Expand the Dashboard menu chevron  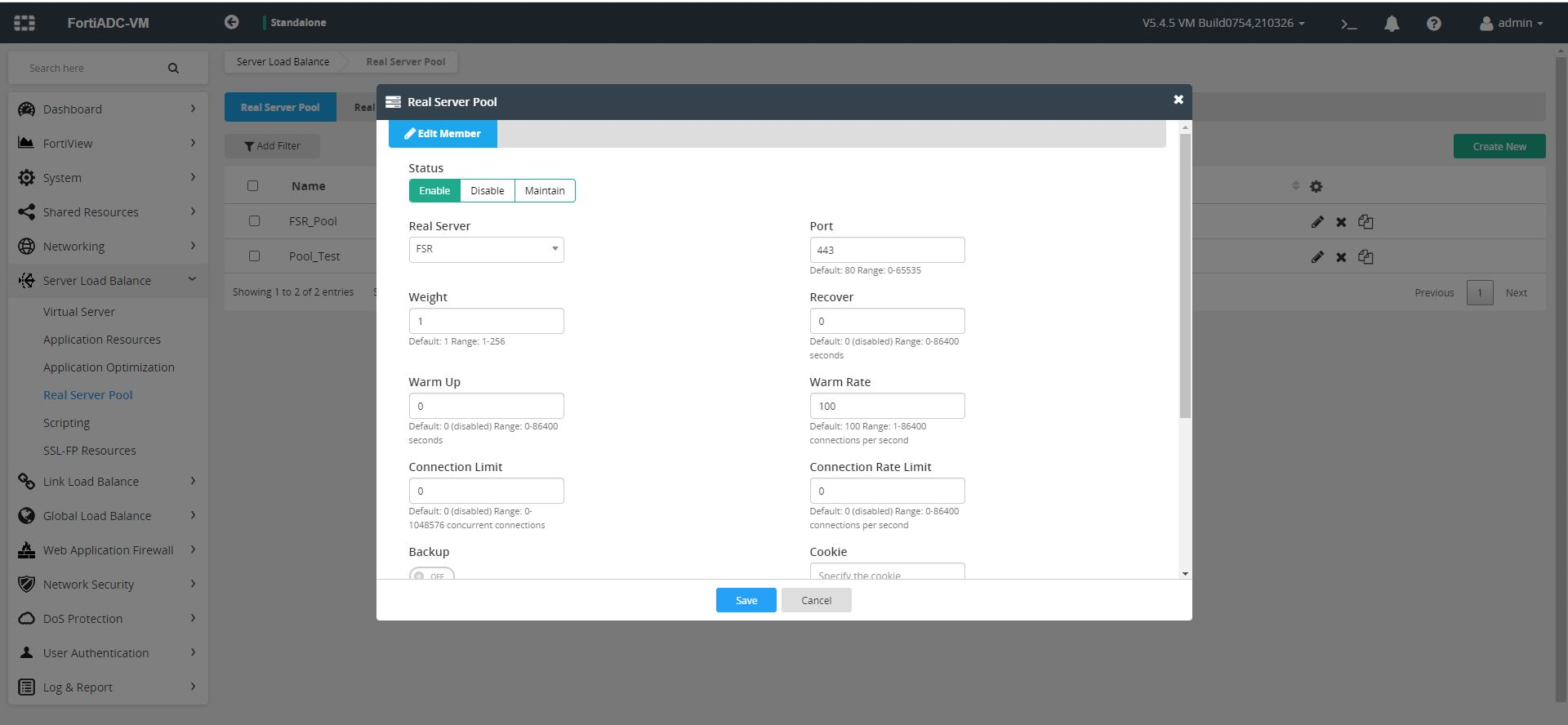(193, 108)
